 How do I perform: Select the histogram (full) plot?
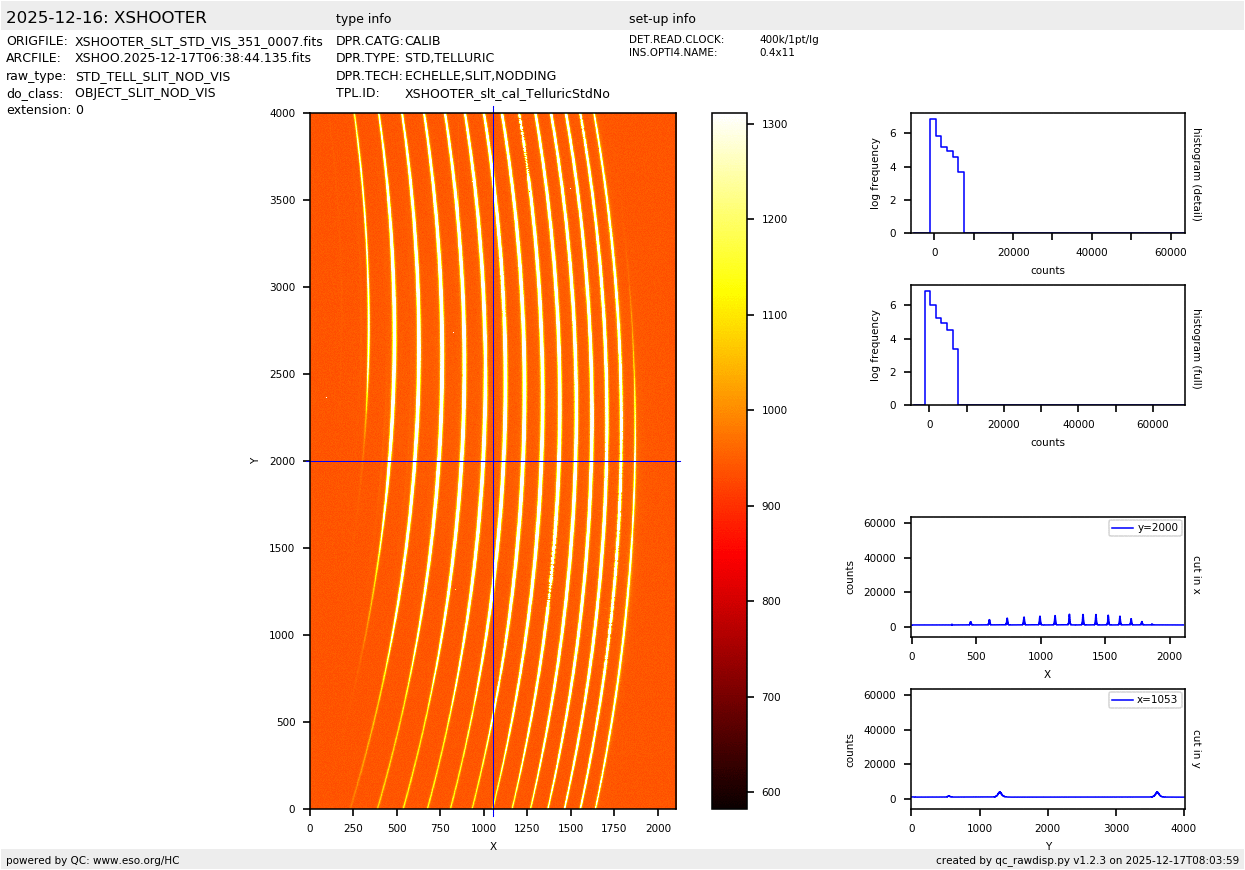1047,345
